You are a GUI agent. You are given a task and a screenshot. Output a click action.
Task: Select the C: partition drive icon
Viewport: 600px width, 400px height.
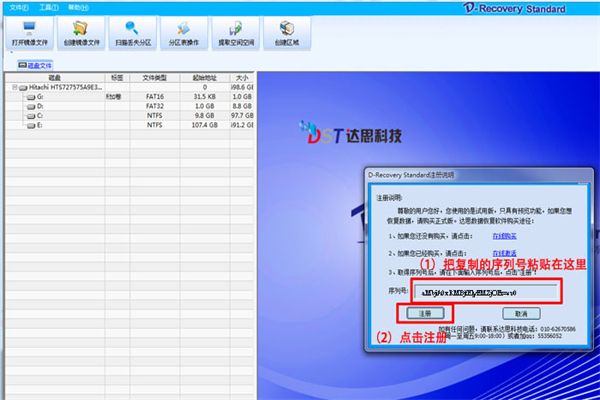pos(31,116)
